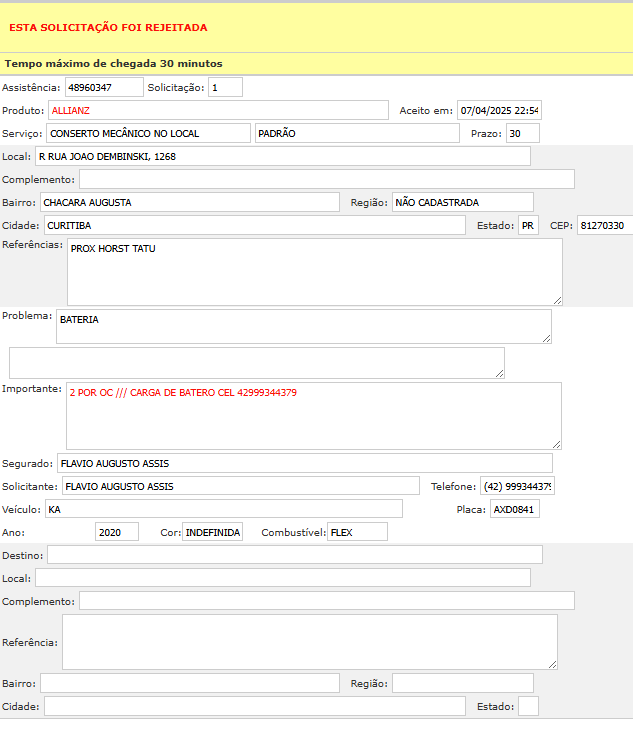The image size is (633, 733).
Task: Focus the Local field with RUA JOAO DEMBINSKI
Action: pos(282,156)
